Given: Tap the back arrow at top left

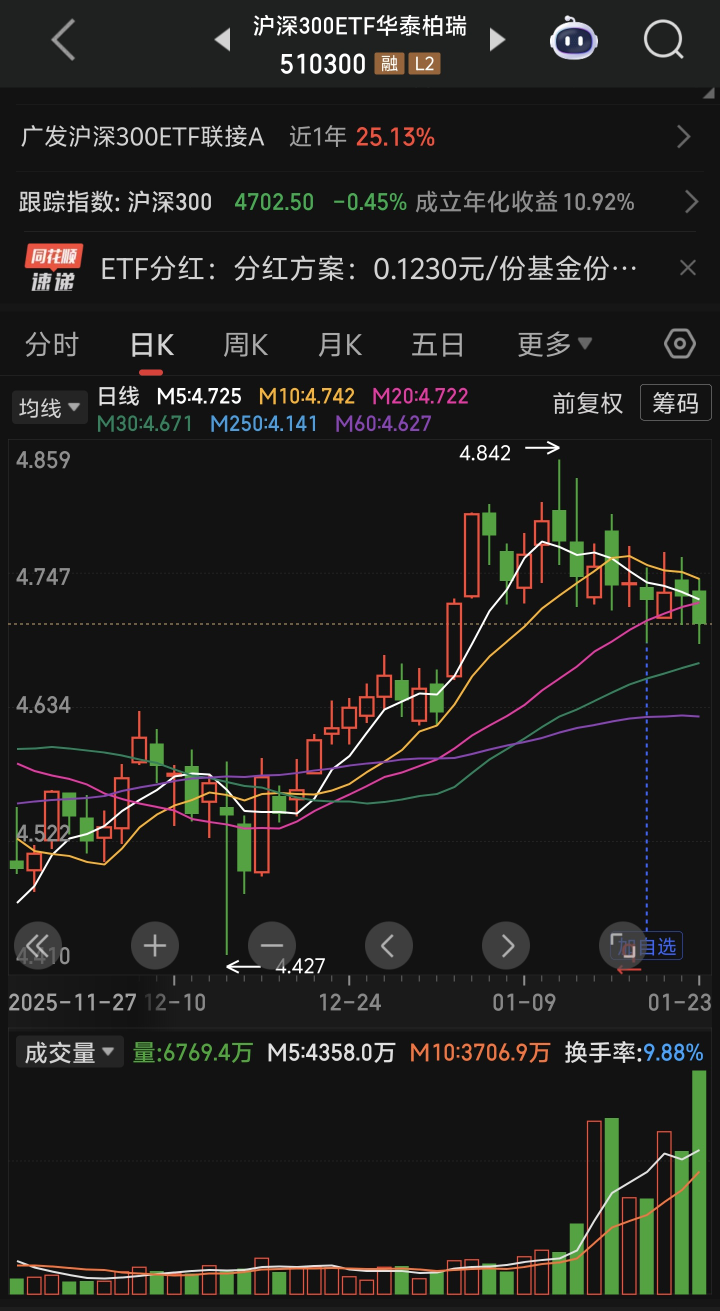Looking at the screenshot, I should tap(64, 41).
